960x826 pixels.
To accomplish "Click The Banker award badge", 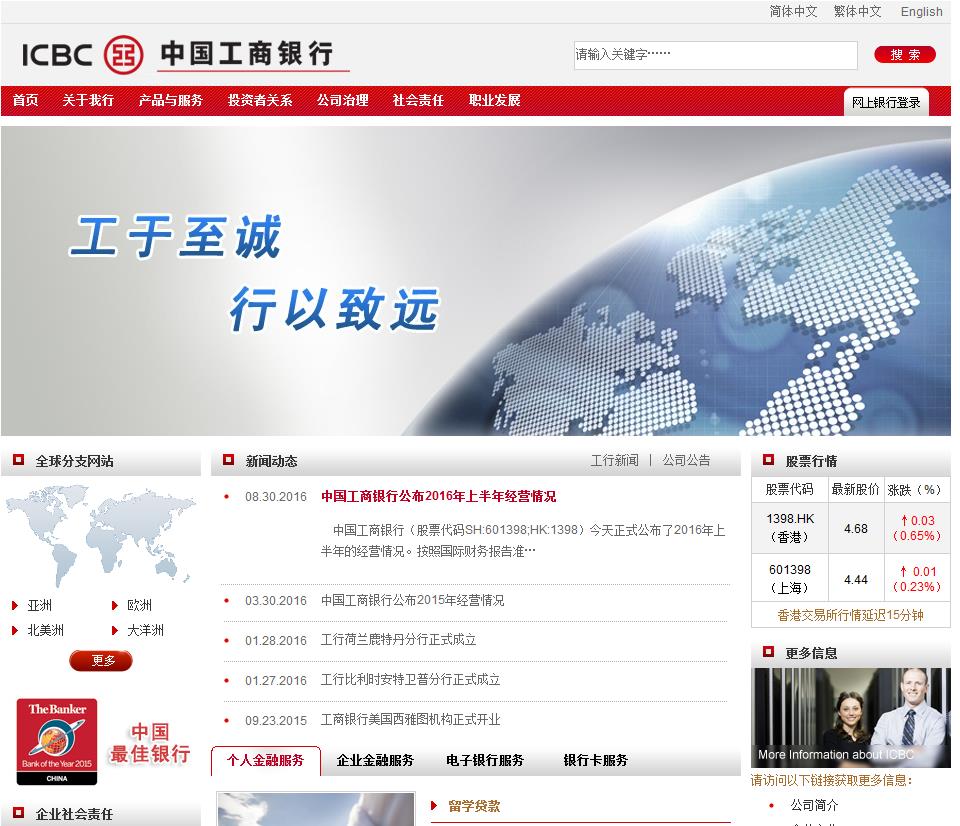I will pos(57,742).
